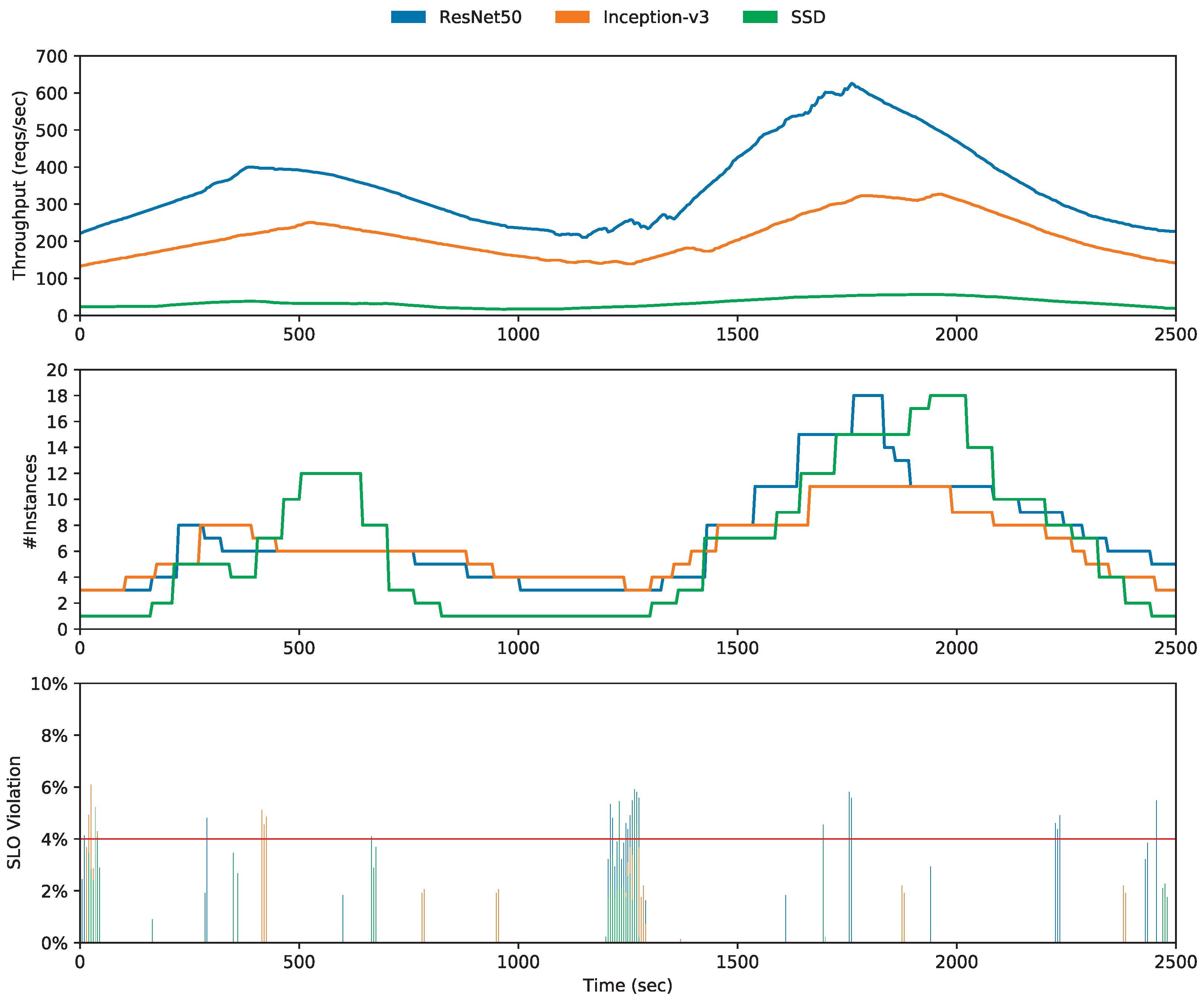This screenshot has height=999, width=1204.
Task: Click the green SSD 12-instance plateau
Action: click(331, 474)
